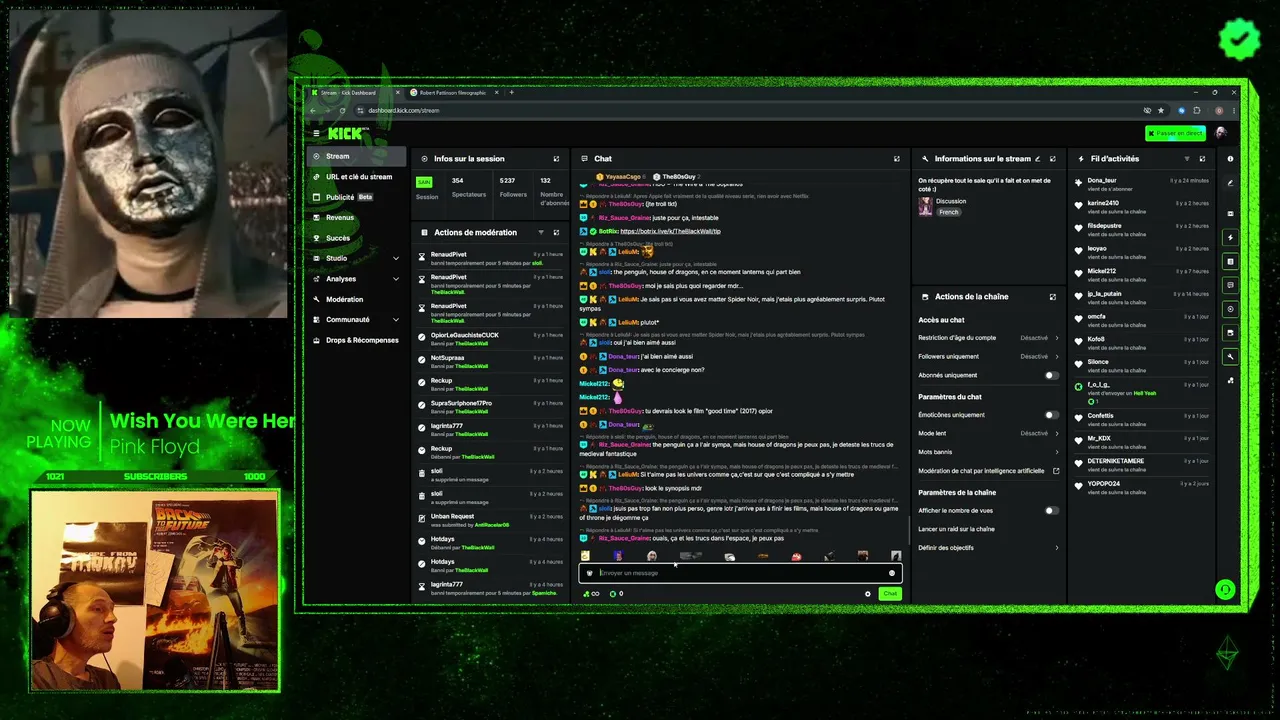Send message with green Chat button

(889, 594)
